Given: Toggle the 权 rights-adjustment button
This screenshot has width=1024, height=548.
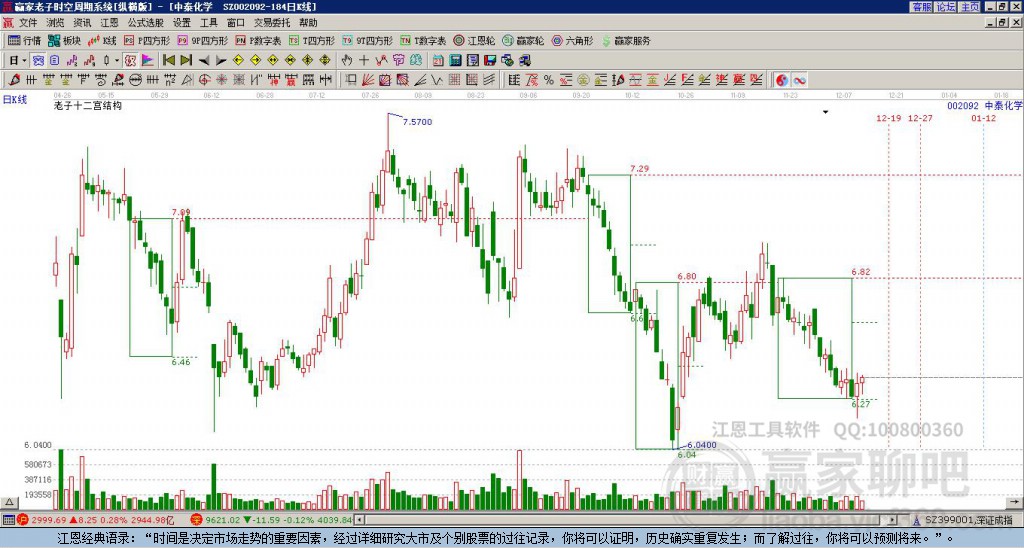Looking at the screenshot, I should [130, 61].
